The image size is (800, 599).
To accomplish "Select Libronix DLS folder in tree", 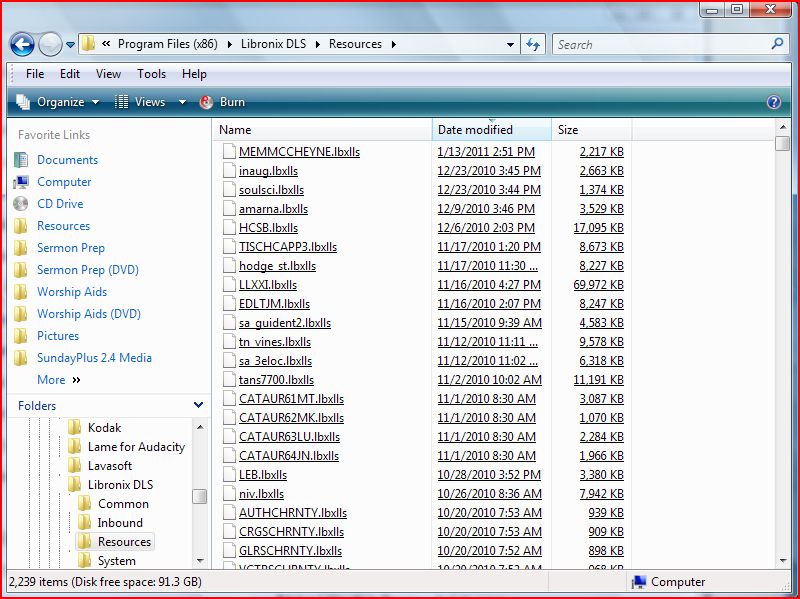I will click(120, 485).
